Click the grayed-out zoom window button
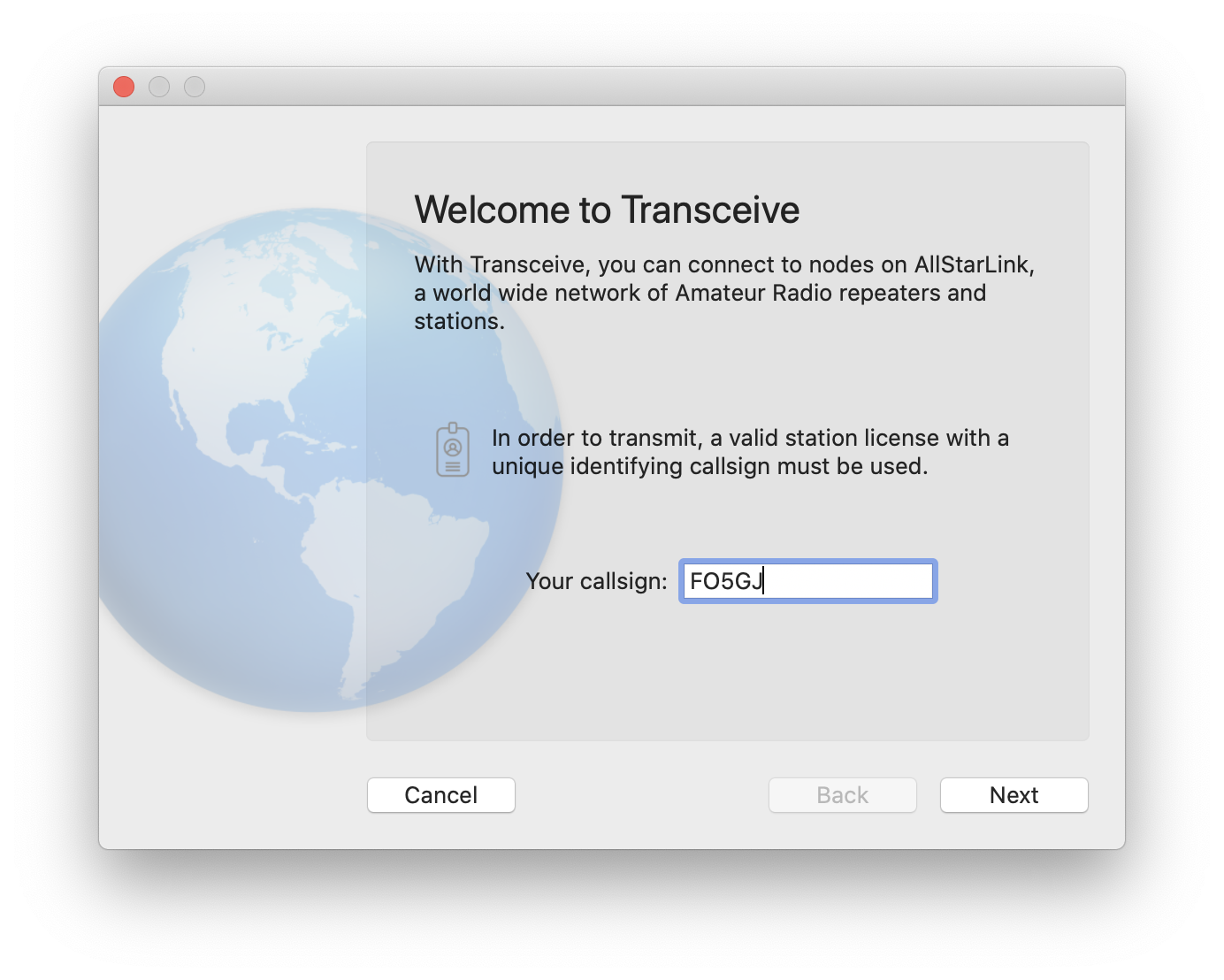 pyautogui.click(x=195, y=87)
